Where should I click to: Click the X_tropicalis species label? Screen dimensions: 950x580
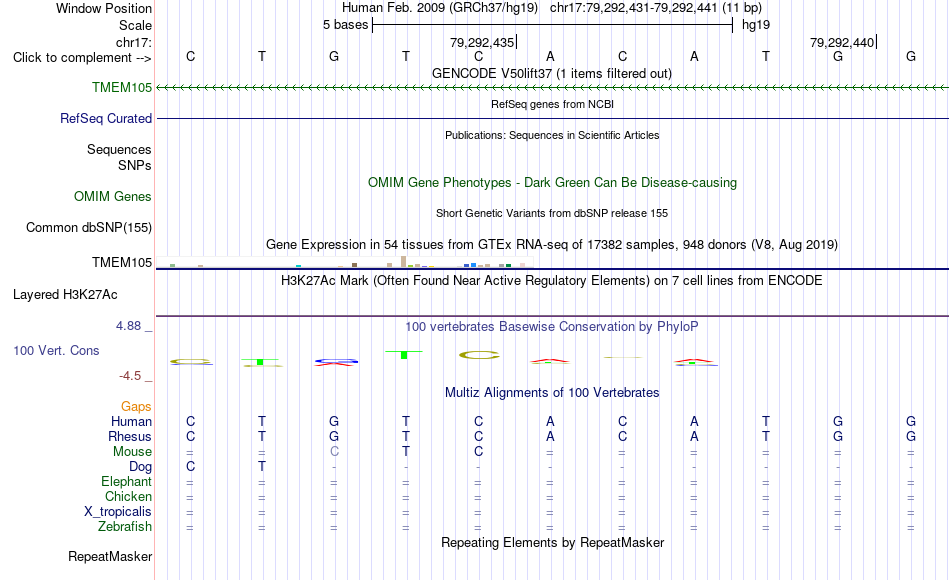pos(118,512)
